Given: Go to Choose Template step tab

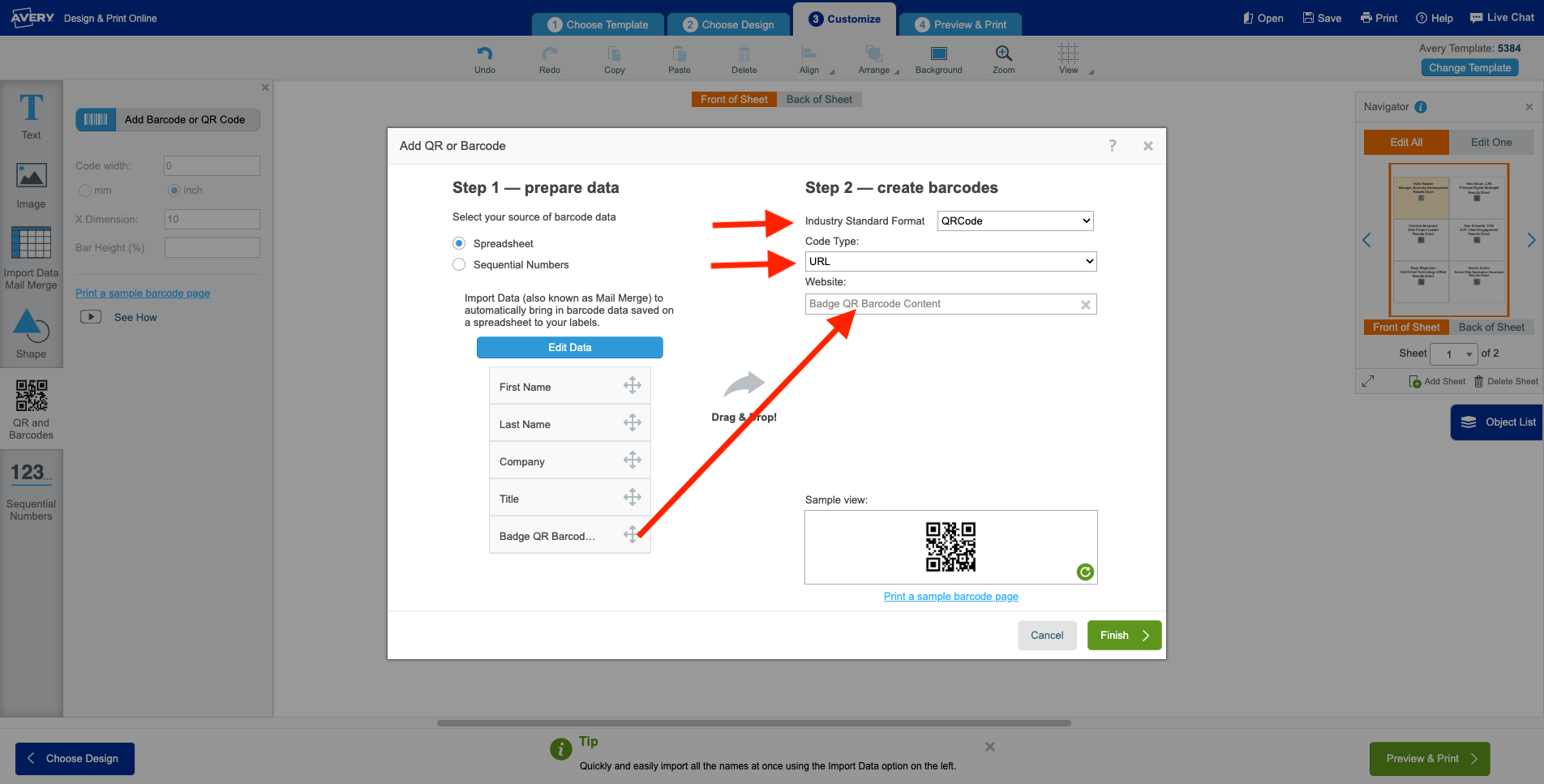Looking at the screenshot, I should (x=598, y=24).
